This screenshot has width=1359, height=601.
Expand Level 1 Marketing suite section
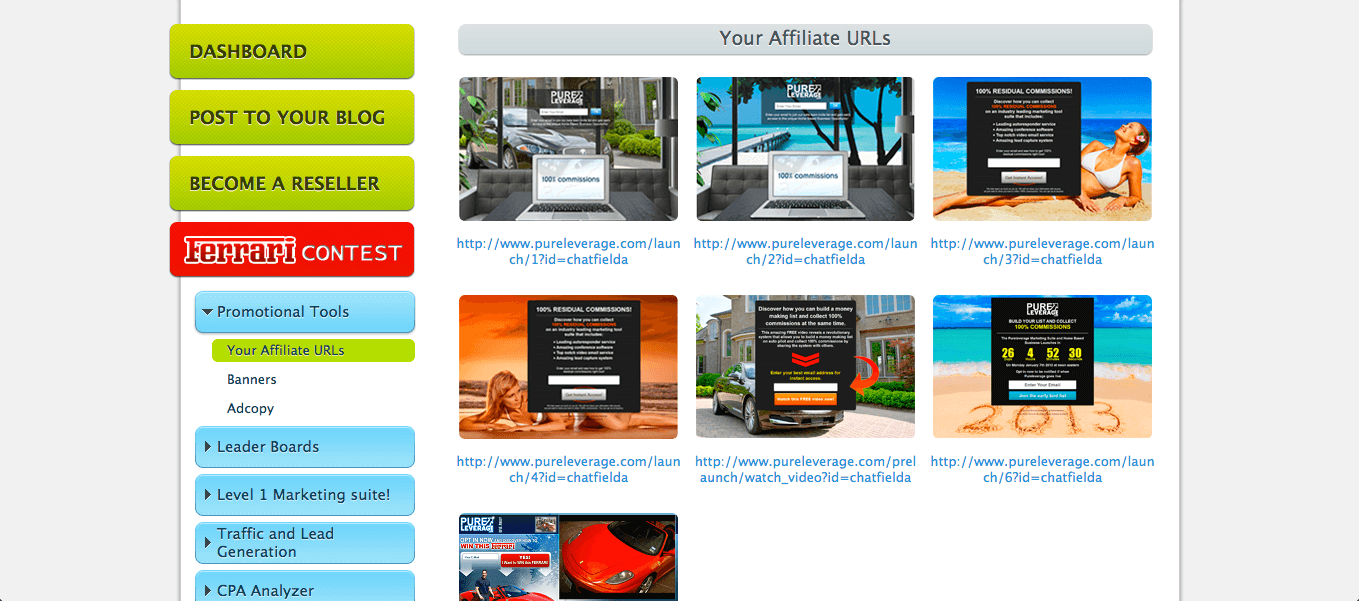coord(305,495)
